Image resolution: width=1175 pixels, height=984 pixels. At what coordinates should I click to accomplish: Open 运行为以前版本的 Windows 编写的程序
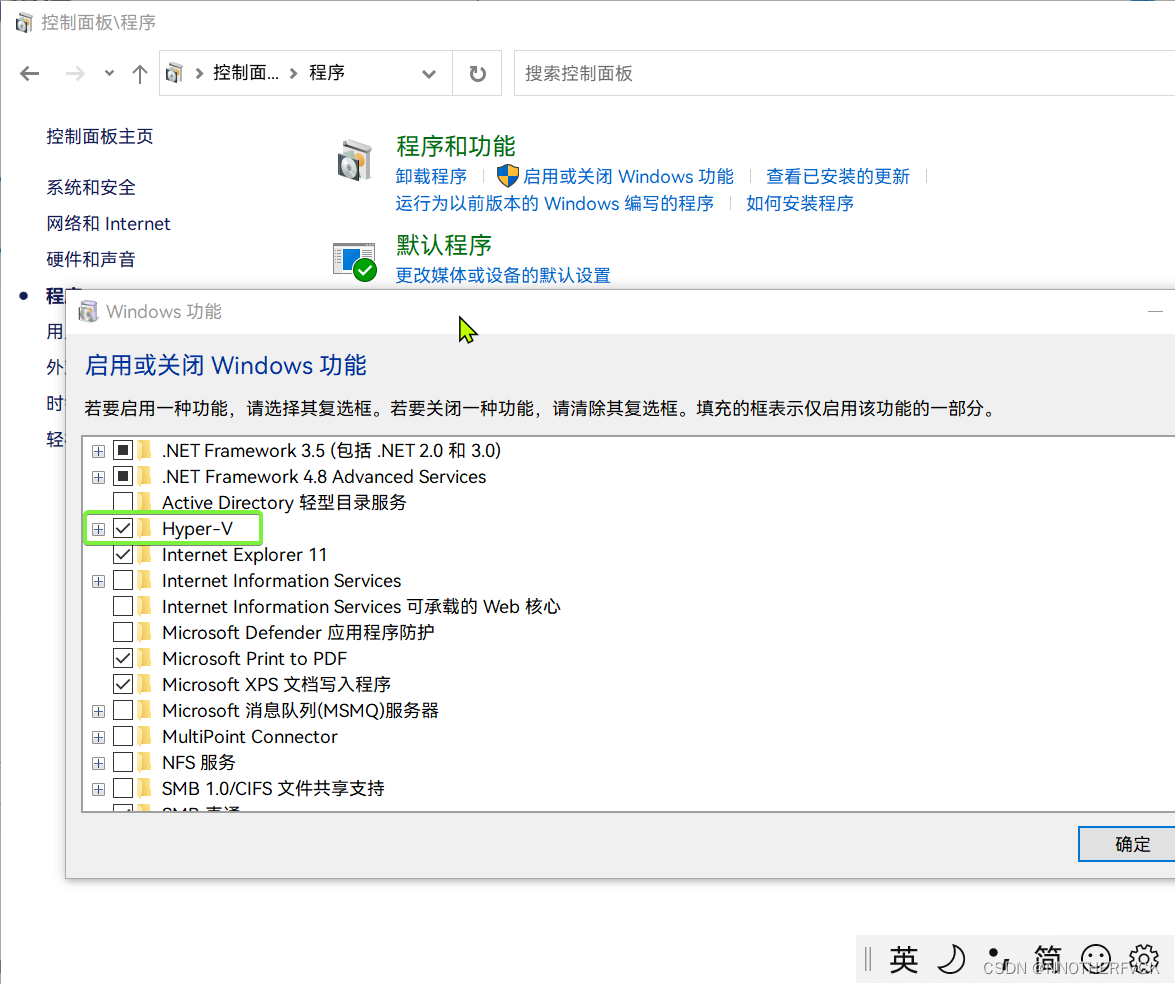(555, 204)
